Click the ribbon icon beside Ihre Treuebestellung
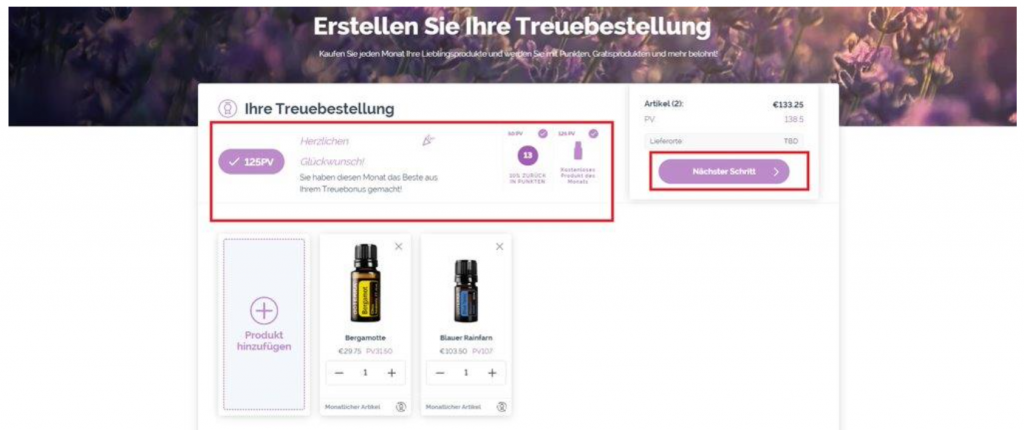 tap(228, 108)
